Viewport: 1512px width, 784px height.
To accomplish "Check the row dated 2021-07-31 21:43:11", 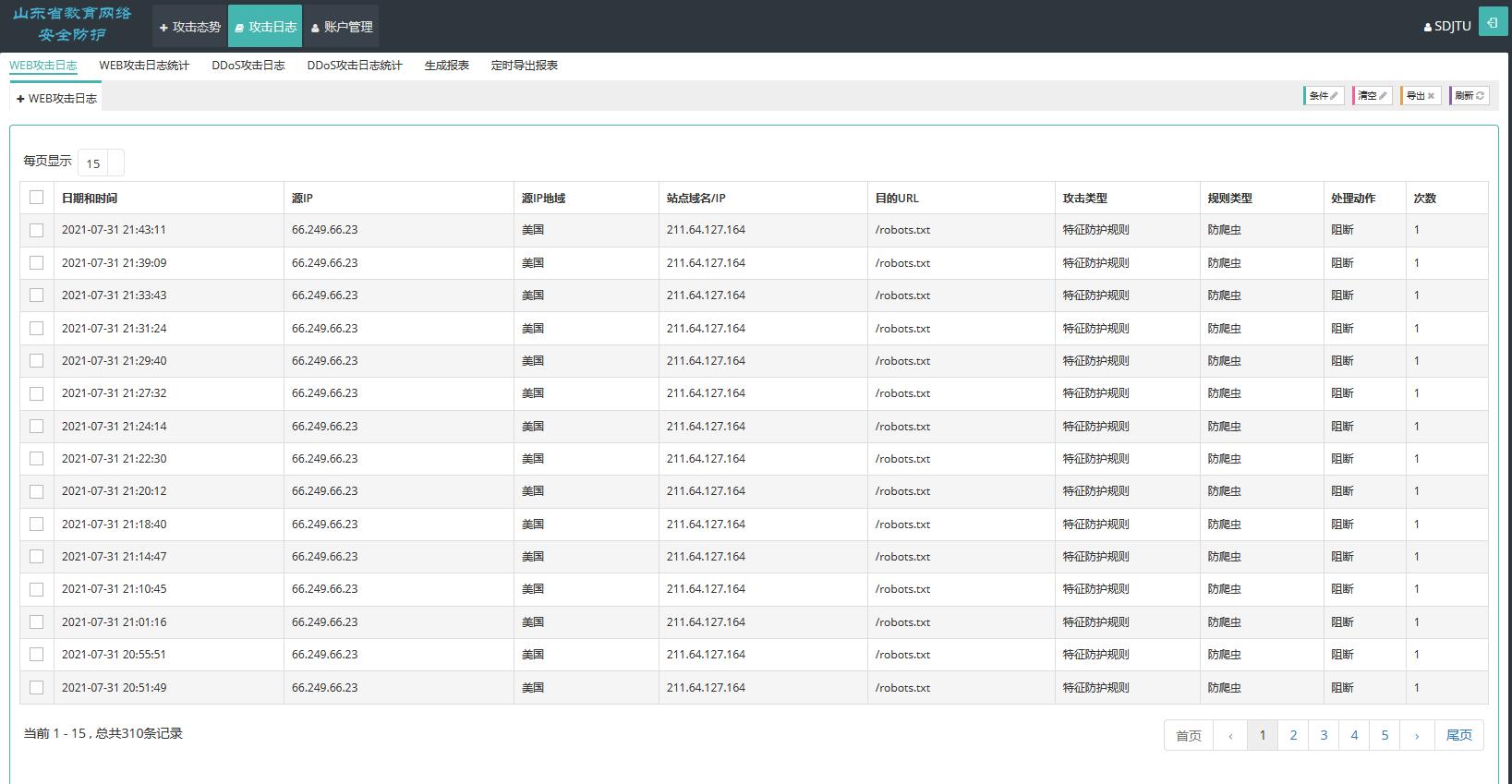I will point(37,230).
